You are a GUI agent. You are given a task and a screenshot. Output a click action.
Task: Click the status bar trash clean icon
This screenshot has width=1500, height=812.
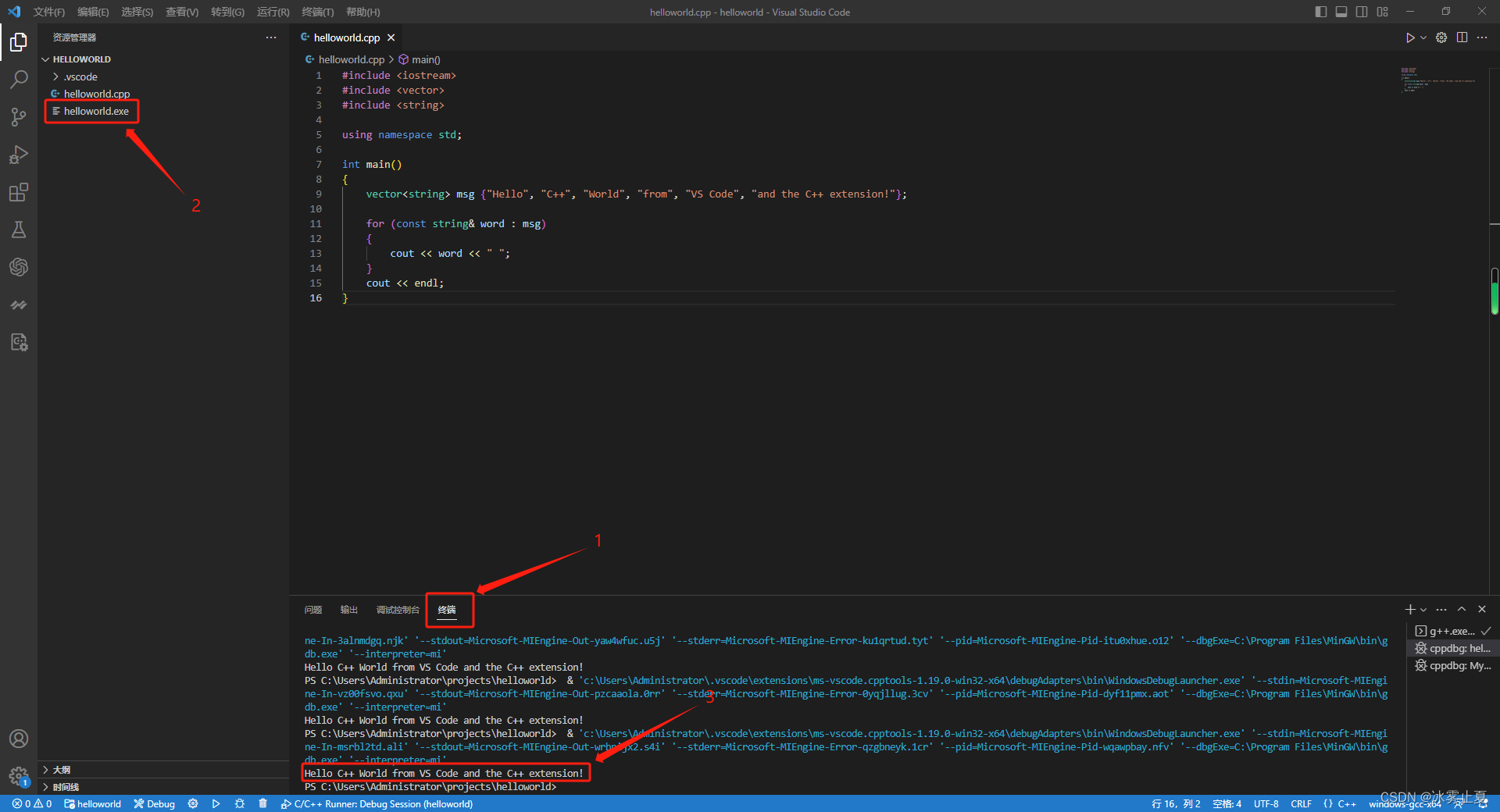click(x=262, y=803)
